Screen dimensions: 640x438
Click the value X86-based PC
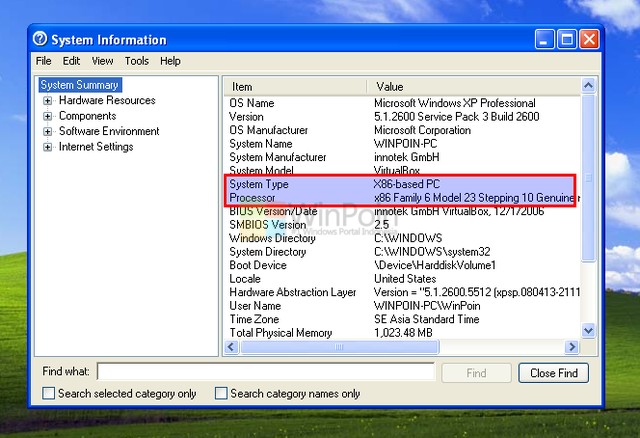click(407, 184)
